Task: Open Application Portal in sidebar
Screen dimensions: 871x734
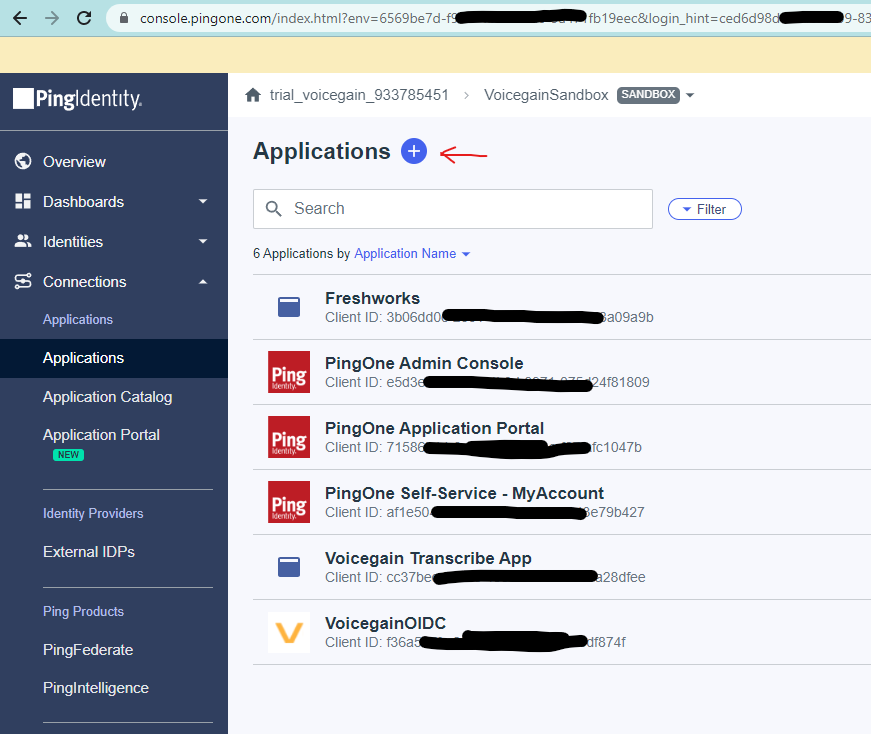Action: [x=101, y=435]
